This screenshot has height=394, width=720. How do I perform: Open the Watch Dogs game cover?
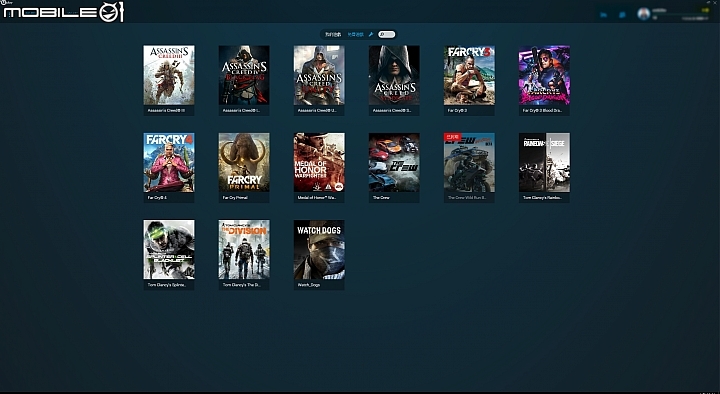tap(319, 249)
